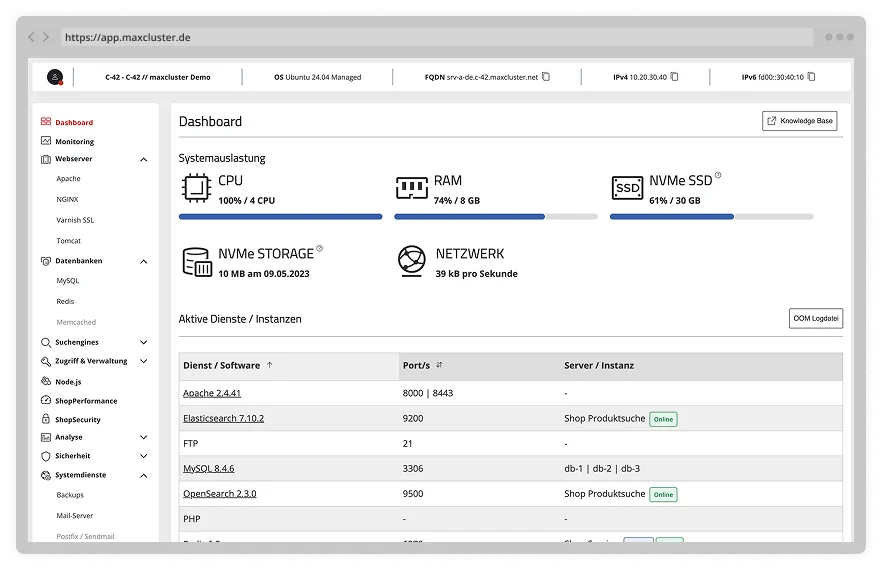This screenshot has width=882, height=570.
Task: Click the CPU chip icon
Action: [196, 188]
